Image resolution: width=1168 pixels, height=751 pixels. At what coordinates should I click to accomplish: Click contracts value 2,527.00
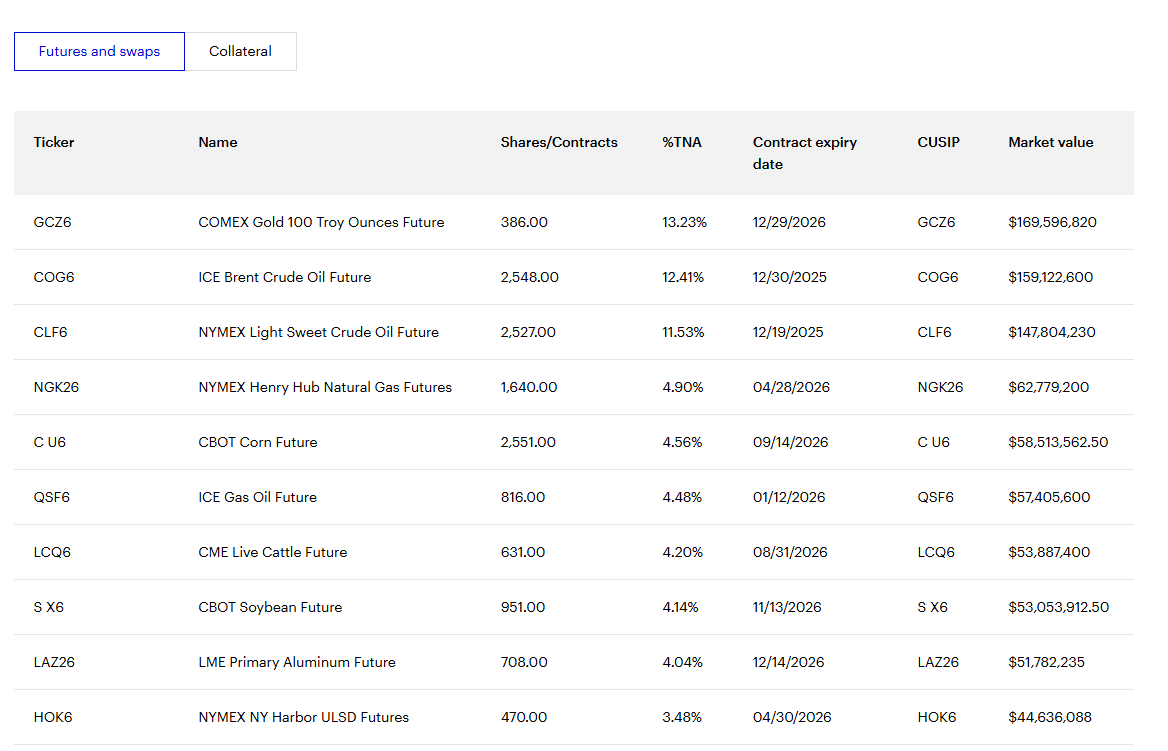tap(528, 332)
